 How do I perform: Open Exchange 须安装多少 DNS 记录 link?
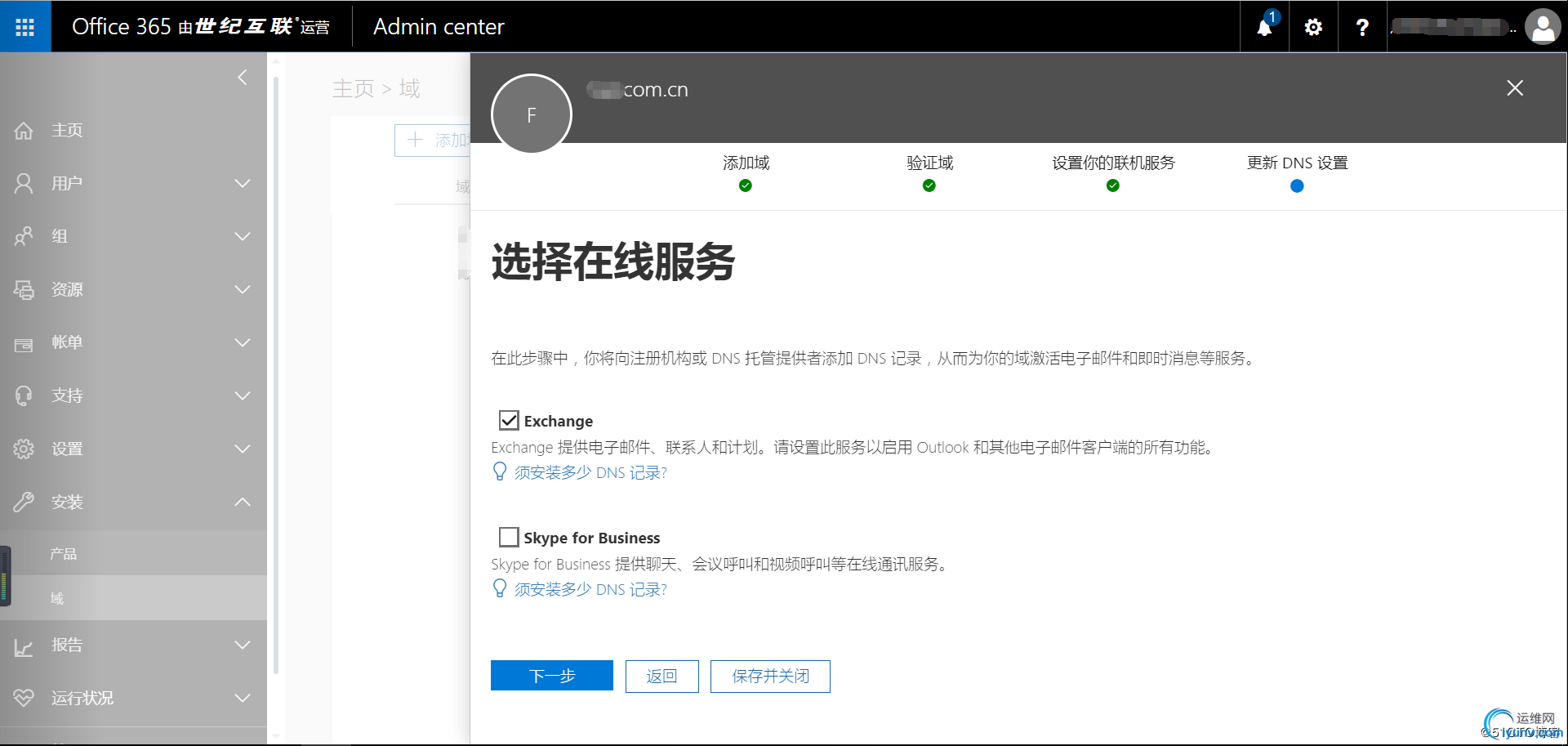(x=590, y=472)
